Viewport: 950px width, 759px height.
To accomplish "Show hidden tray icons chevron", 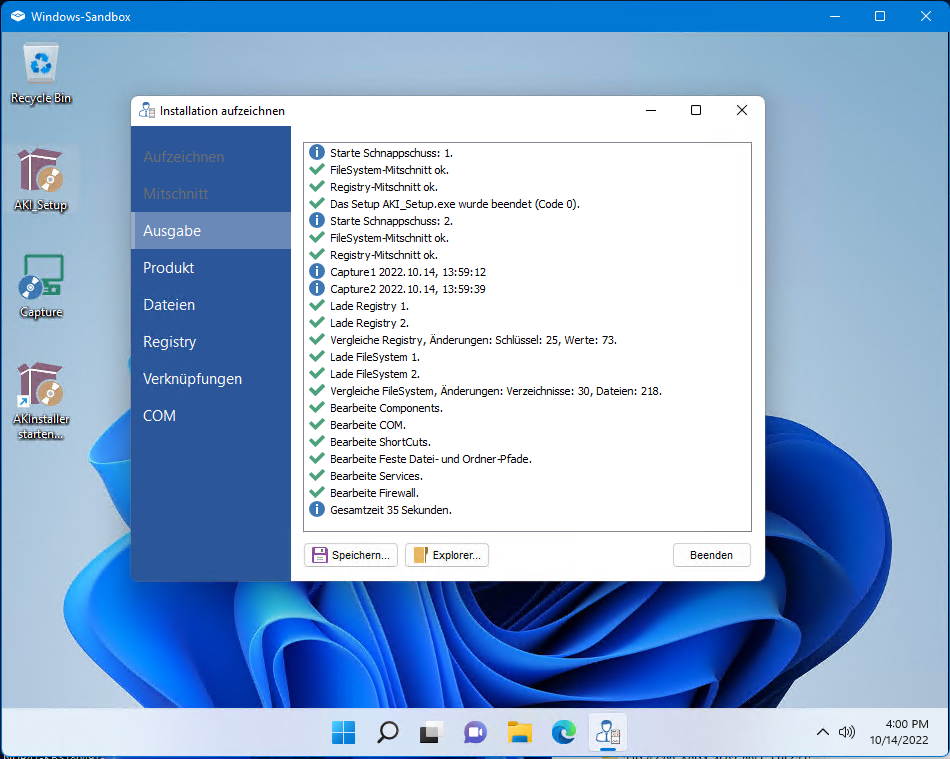I will pyautogui.click(x=822, y=732).
